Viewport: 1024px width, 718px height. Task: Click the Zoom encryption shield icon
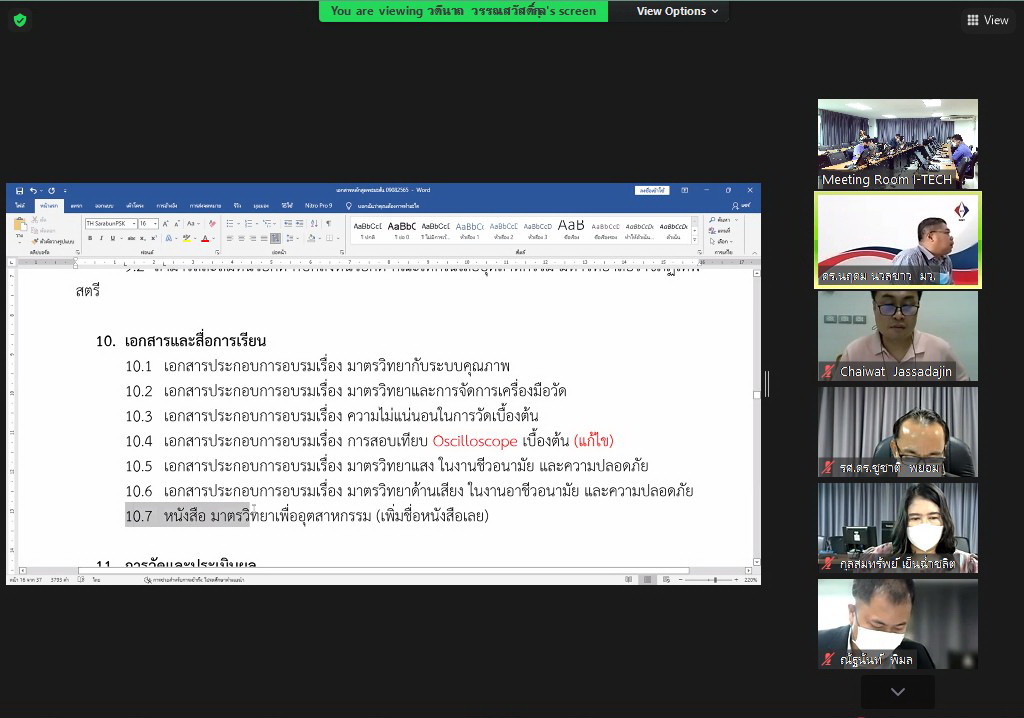(20, 20)
